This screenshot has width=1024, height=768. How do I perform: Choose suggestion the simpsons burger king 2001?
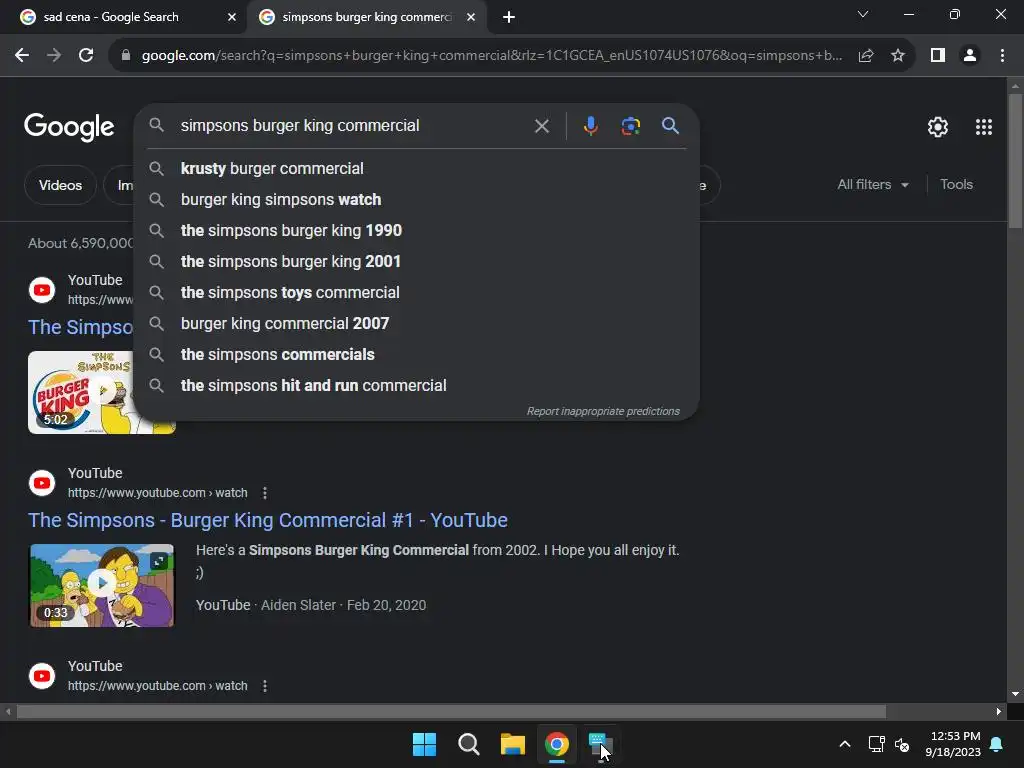click(416, 261)
